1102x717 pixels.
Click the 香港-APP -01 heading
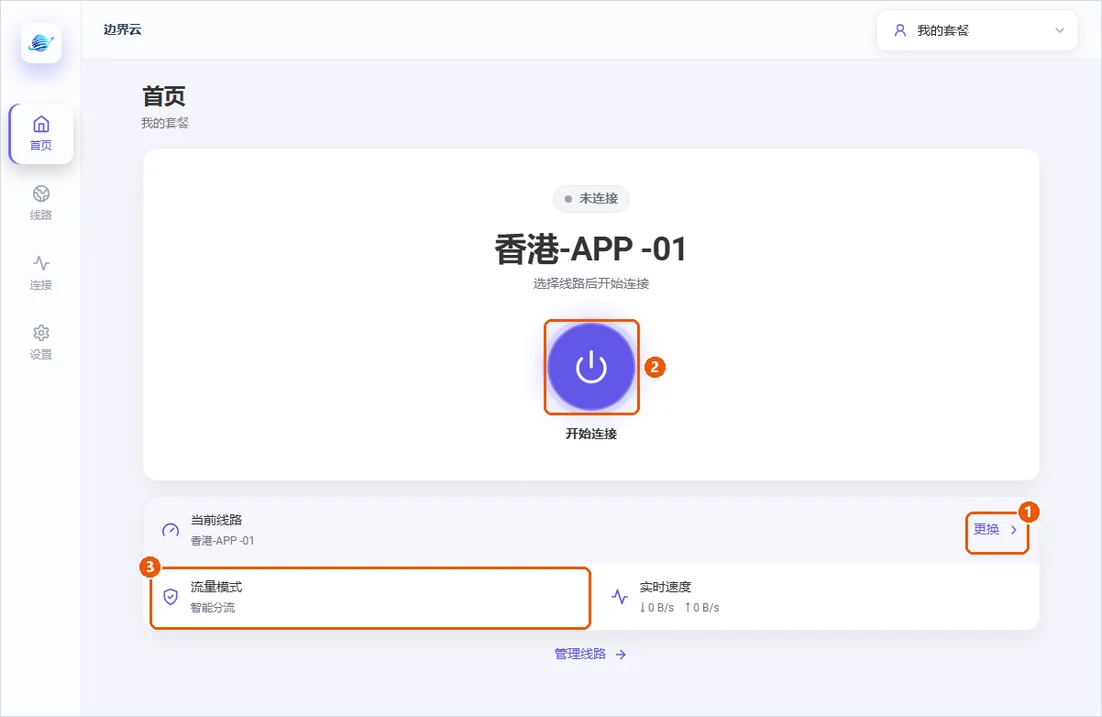click(x=590, y=250)
